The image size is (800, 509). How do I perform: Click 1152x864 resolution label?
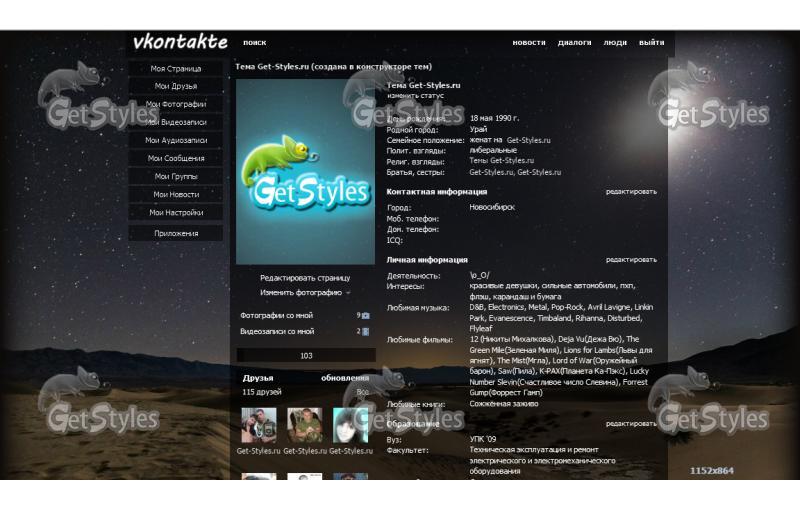(712, 471)
